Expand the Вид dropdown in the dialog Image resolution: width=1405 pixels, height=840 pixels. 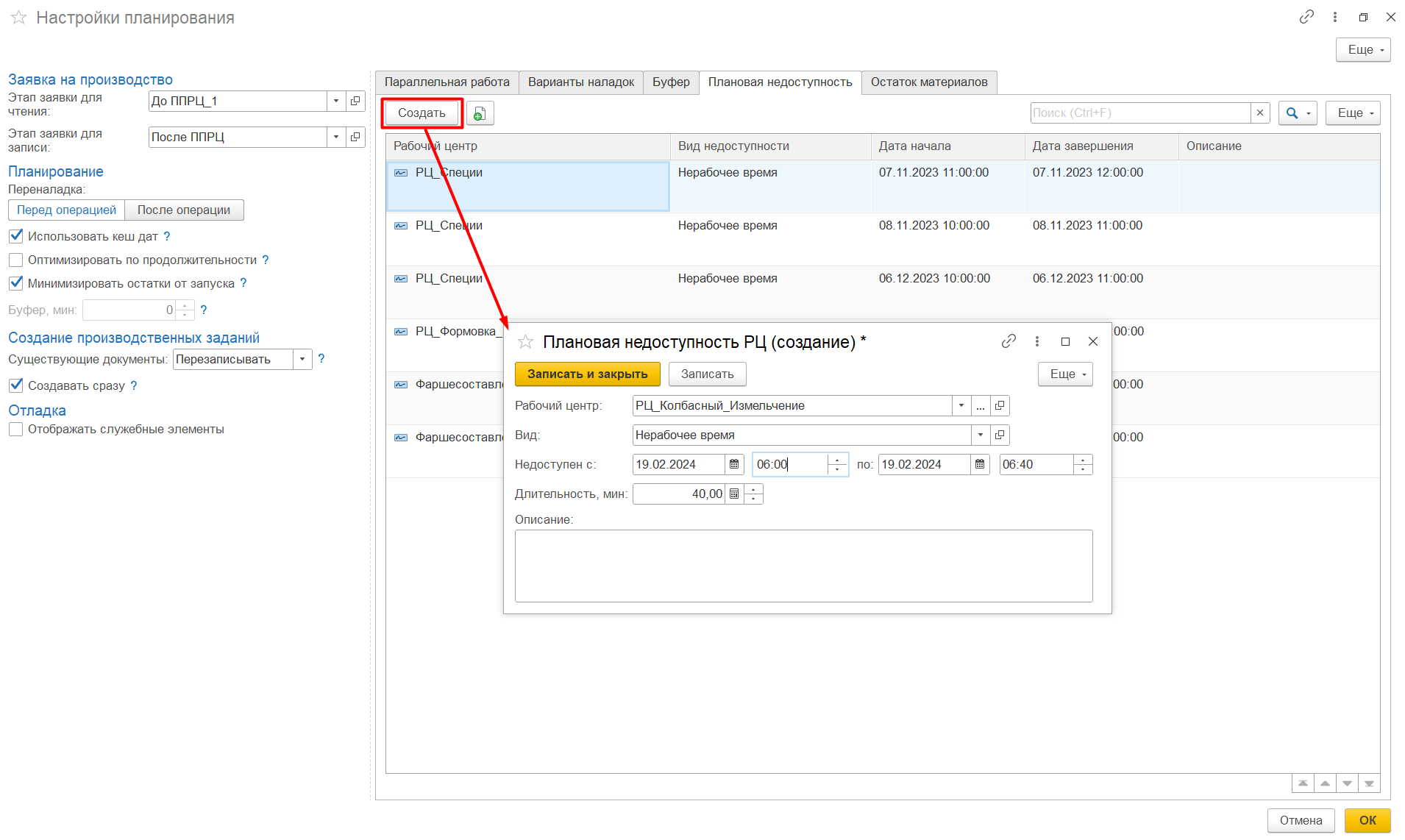[981, 435]
